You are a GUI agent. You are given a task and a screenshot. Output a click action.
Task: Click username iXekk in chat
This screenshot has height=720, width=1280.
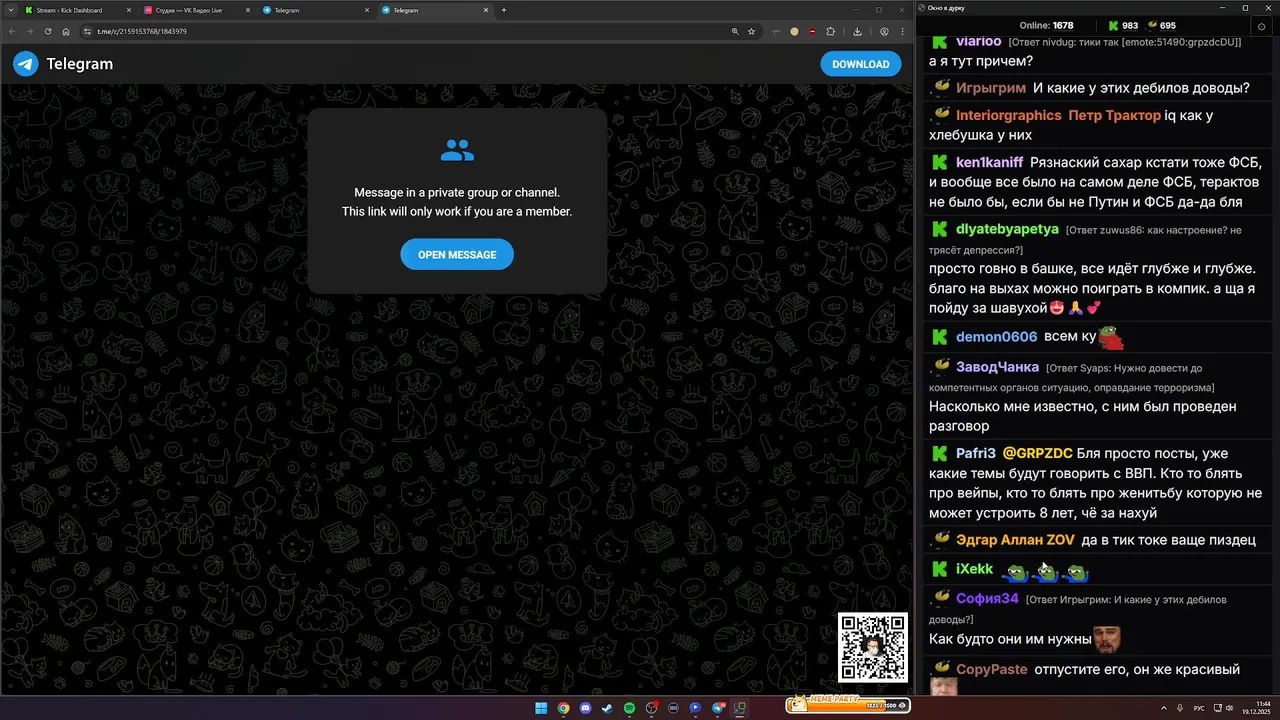point(974,569)
